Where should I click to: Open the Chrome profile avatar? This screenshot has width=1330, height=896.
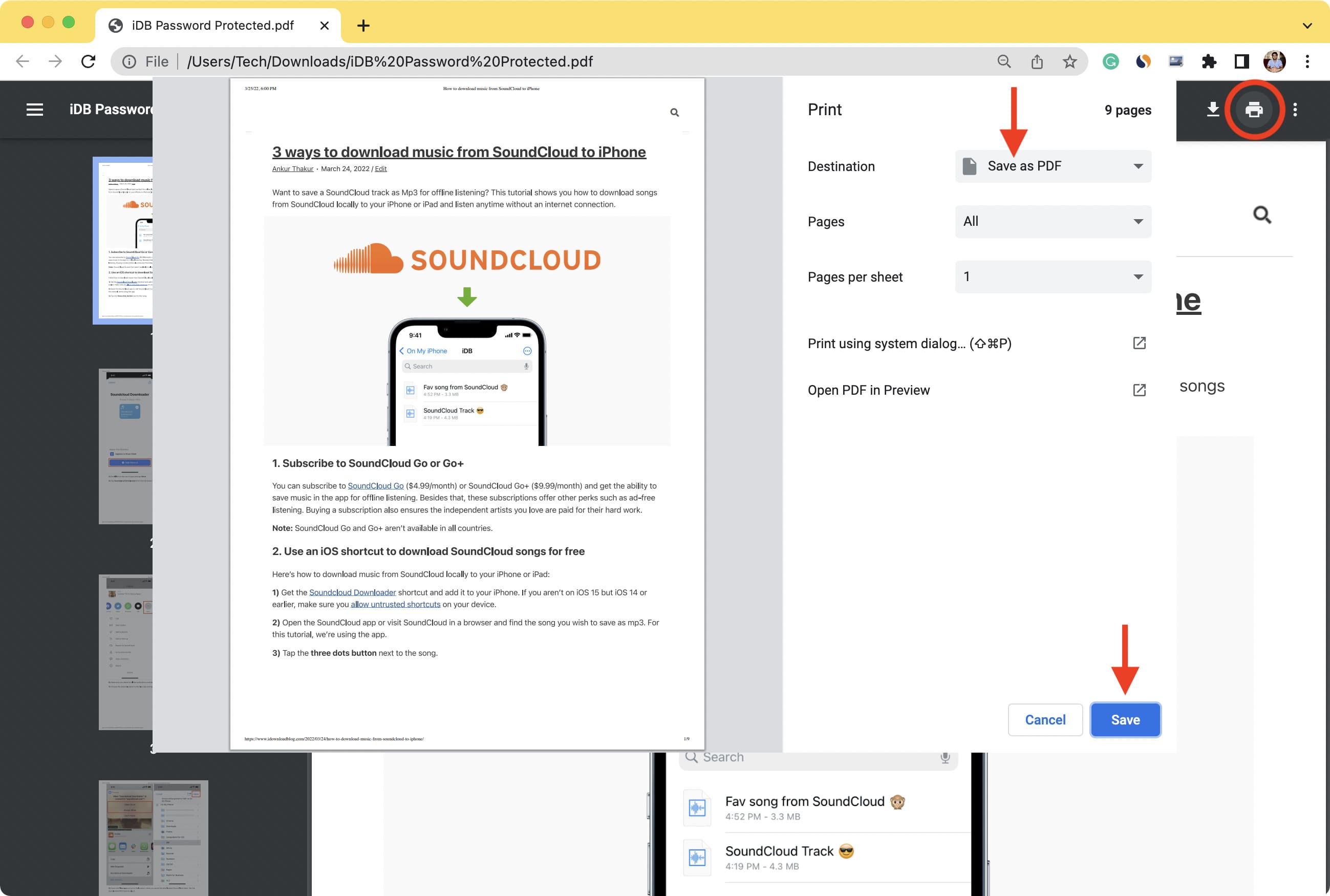pyautogui.click(x=1274, y=61)
